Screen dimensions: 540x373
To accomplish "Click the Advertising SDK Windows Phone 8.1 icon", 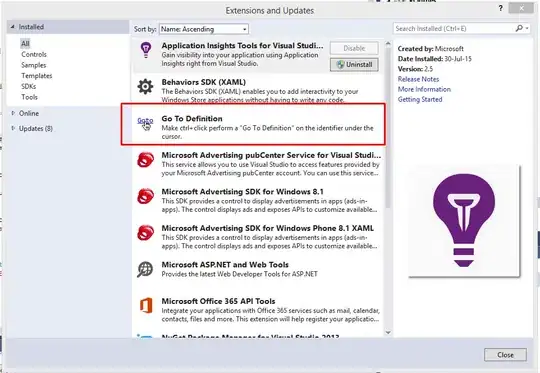I will tap(145, 233).
